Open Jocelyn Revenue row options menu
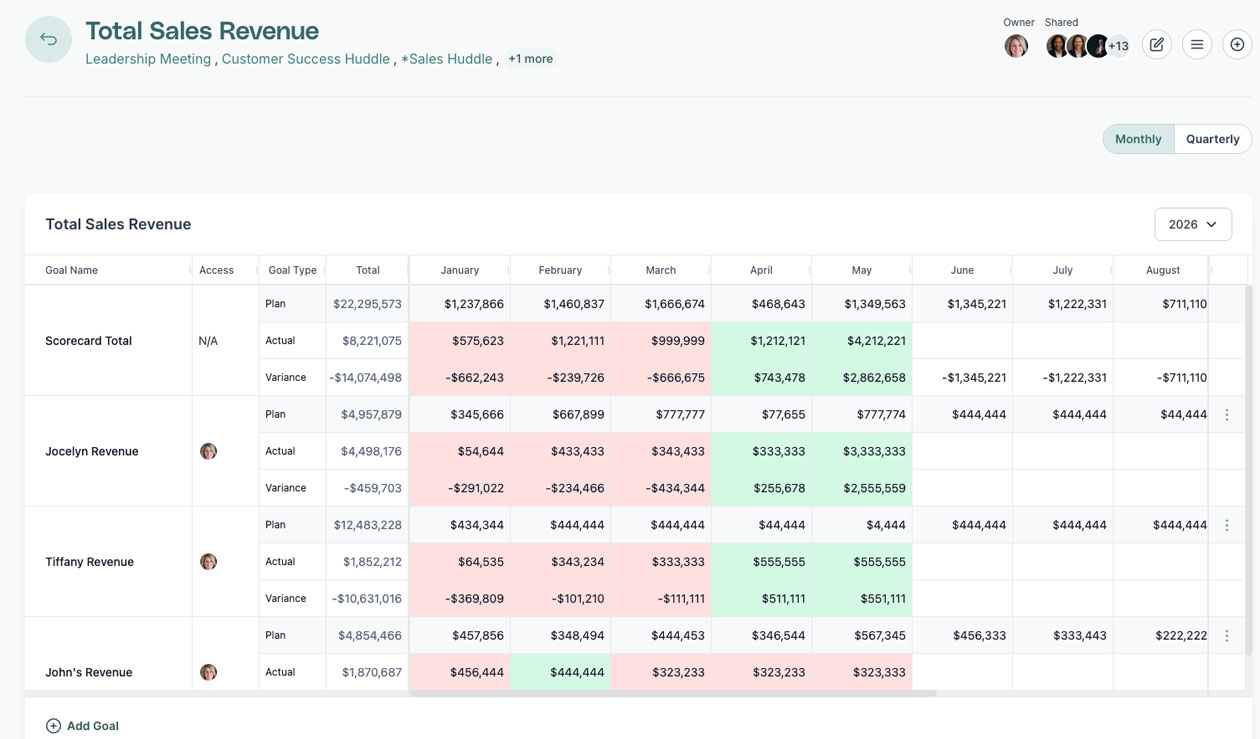The image size is (1260, 739). [x=1227, y=414]
